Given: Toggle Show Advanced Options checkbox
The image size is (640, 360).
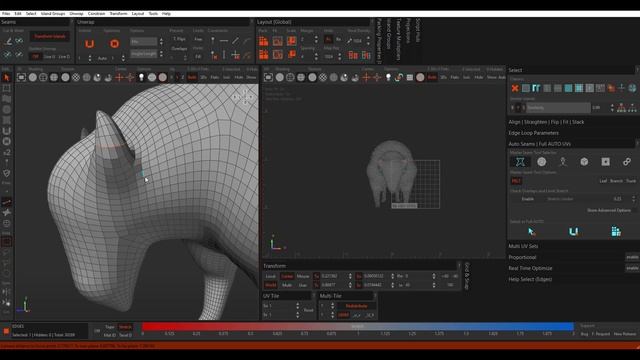Looking at the screenshot, I should (609, 210).
